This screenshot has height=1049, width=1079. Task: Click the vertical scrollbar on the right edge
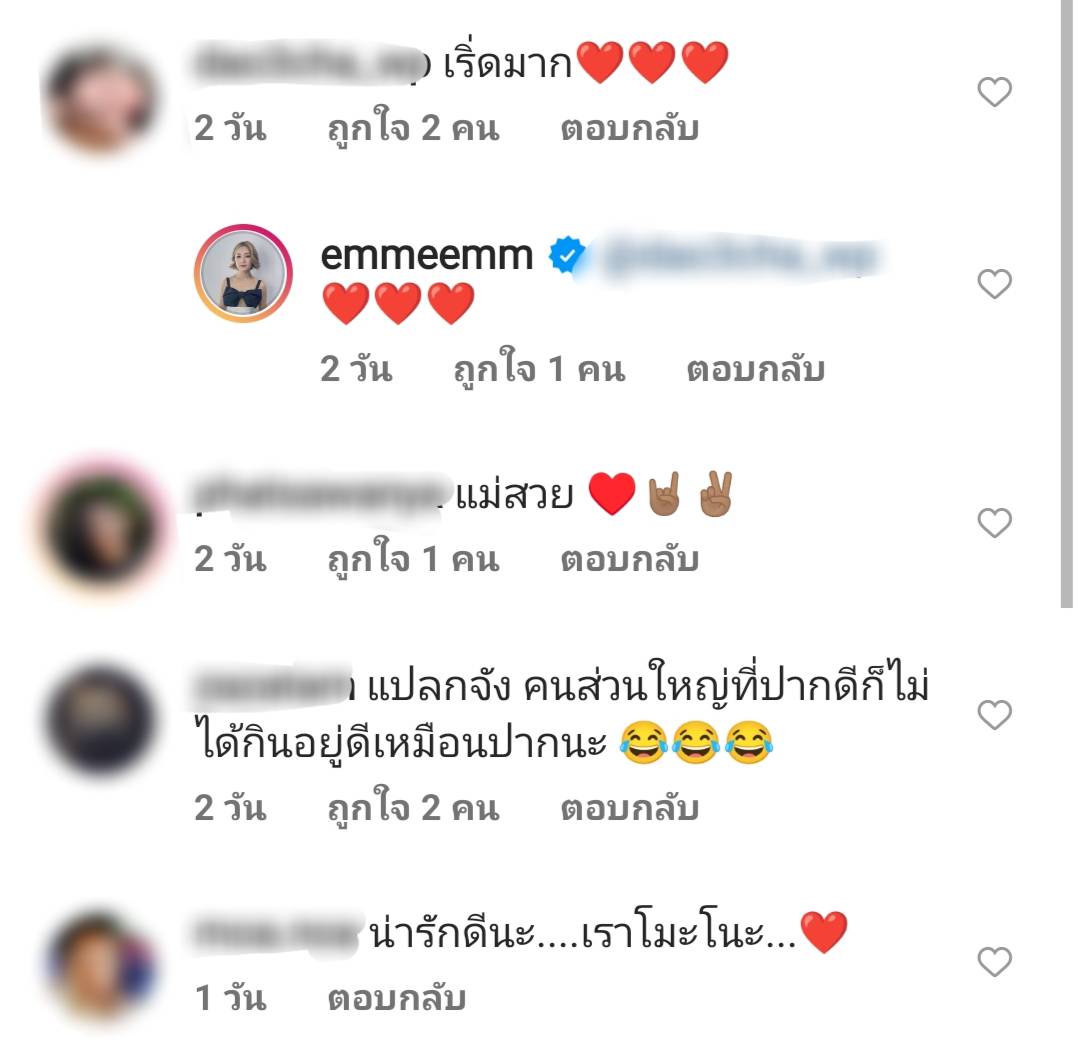(1067, 303)
